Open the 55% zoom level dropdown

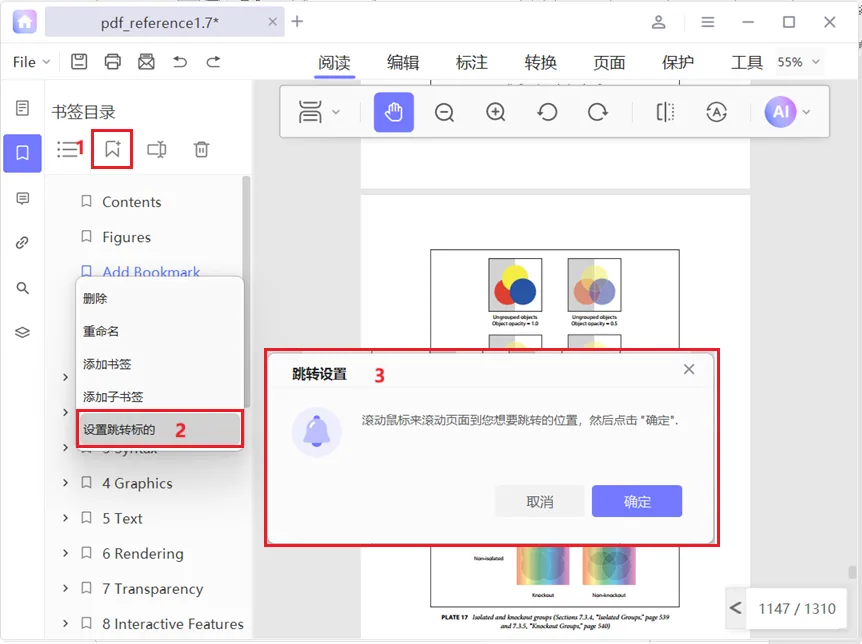799,62
